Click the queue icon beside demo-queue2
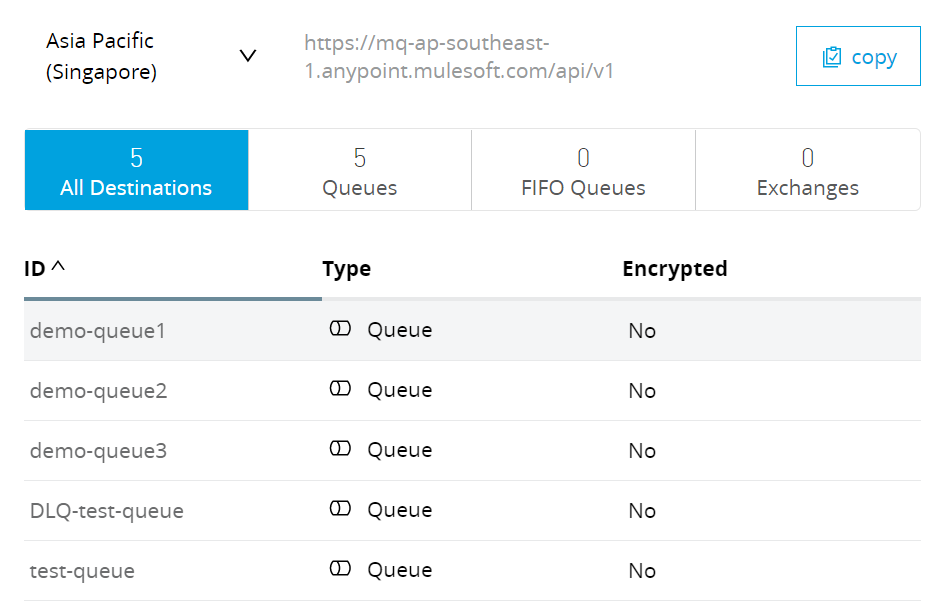927x615 pixels. 340,389
